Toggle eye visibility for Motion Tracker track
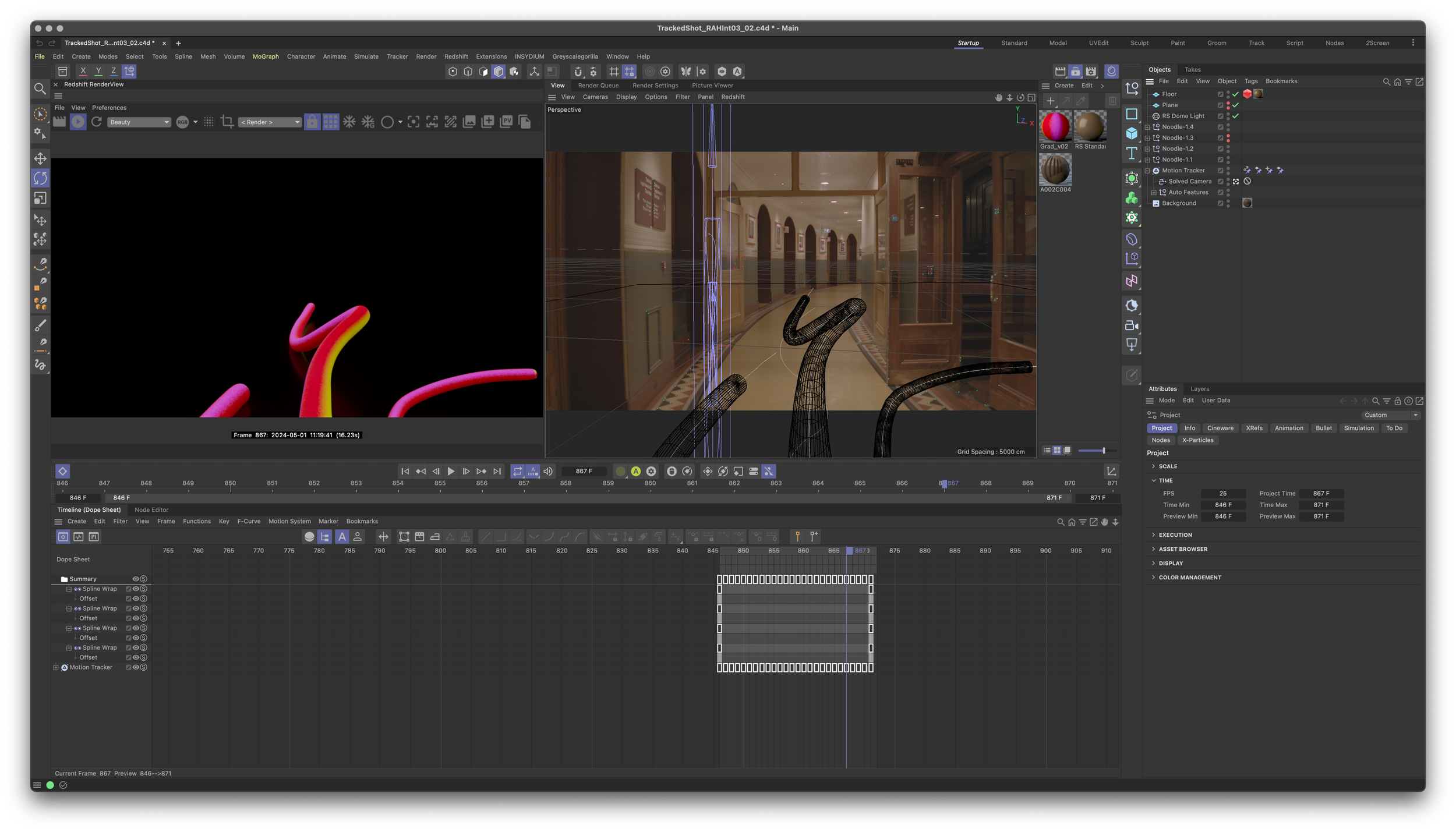Screen dimensions: 1456x832 point(136,667)
